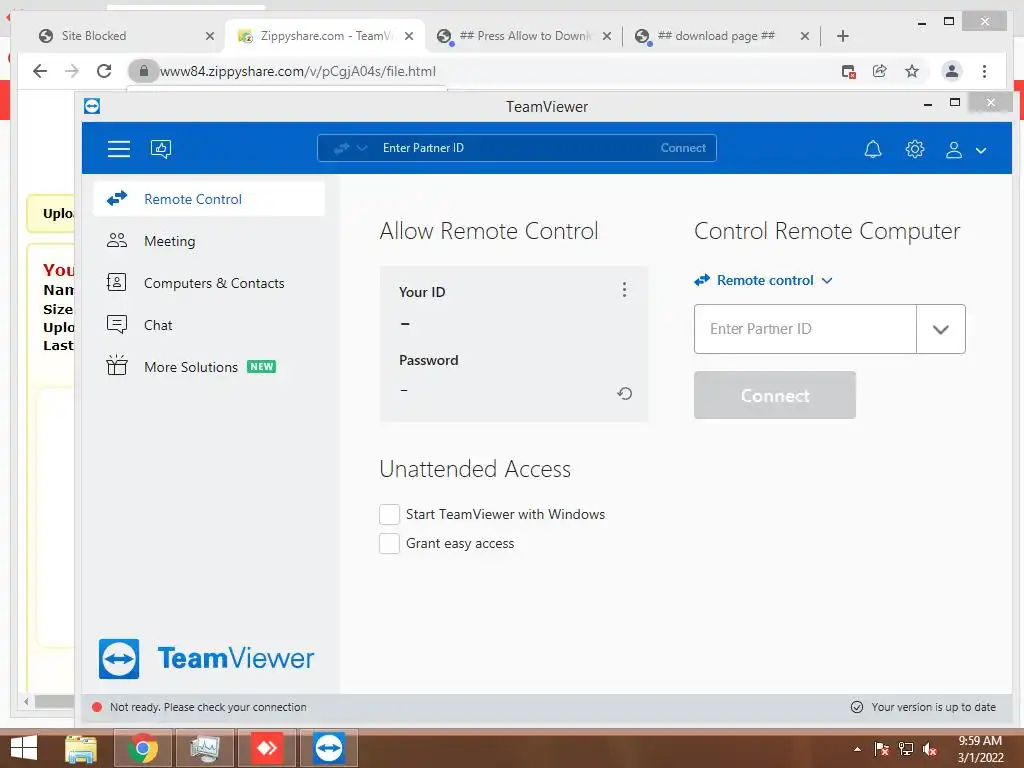Enable Grant easy access checkbox
The width and height of the screenshot is (1024, 768).
point(389,543)
